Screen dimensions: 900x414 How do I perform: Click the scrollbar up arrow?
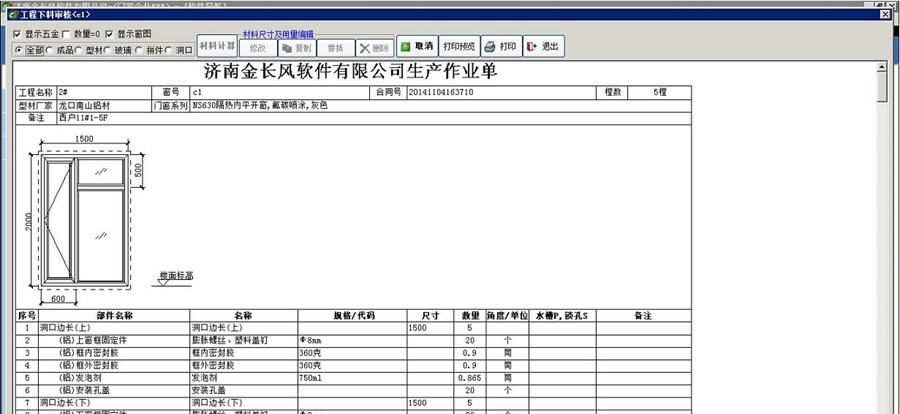pos(882,67)
